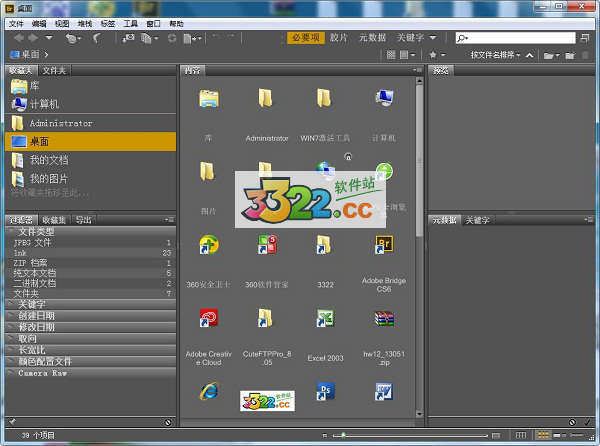Go forward with the forward arrow
The height and width of the screenshot is (446, 600).
(x=33, y=38)
